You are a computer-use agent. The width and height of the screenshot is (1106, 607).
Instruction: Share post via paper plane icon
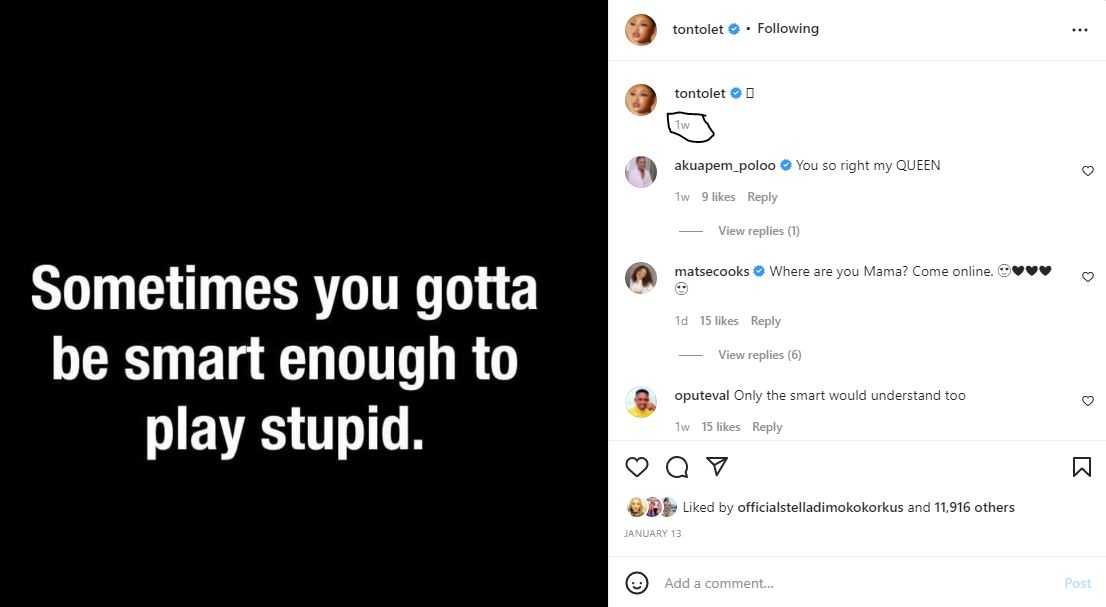point(717,467)
